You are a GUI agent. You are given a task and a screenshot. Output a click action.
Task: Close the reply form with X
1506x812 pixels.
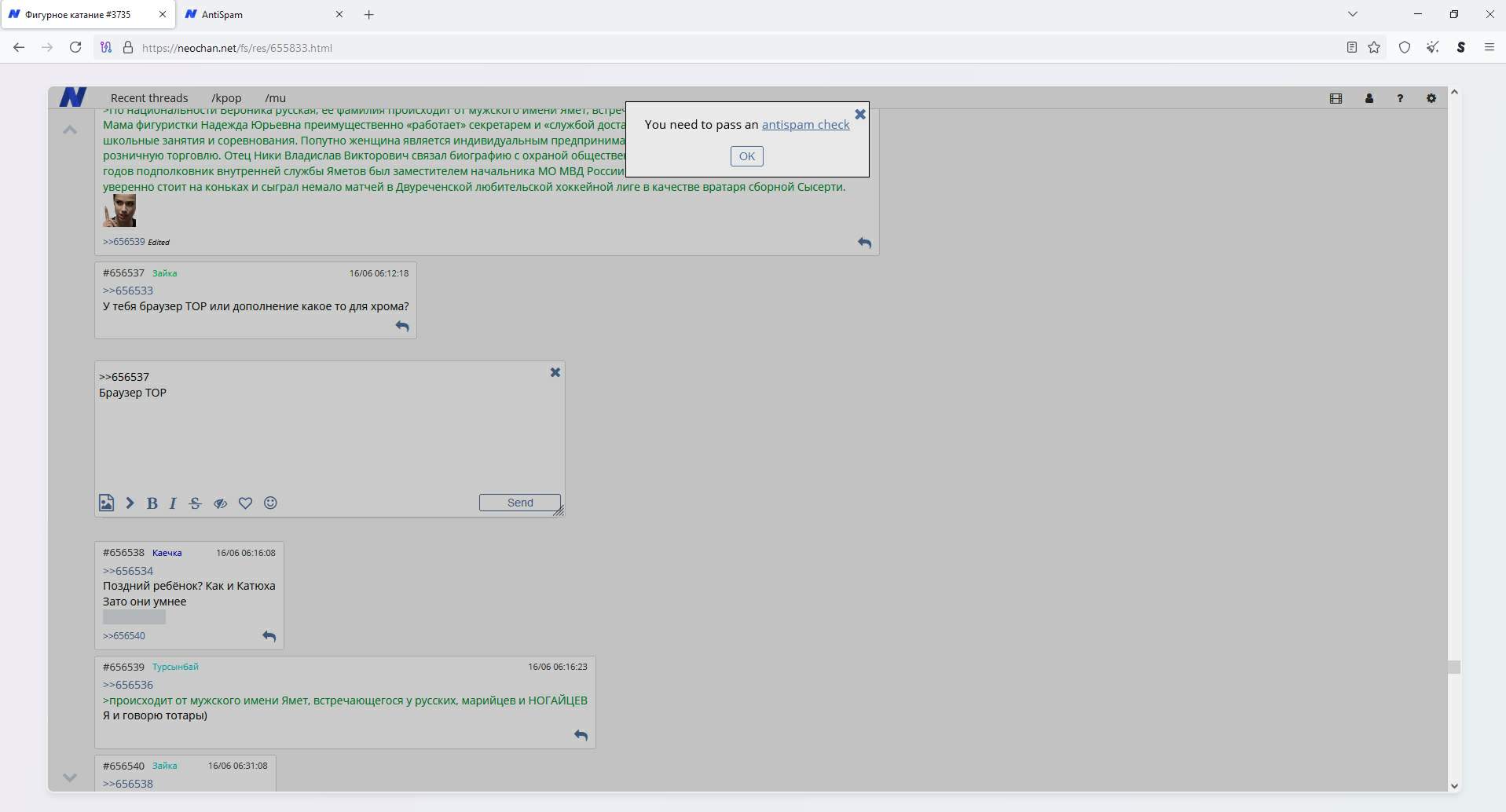pyautogui.click(x=555, y=372)
